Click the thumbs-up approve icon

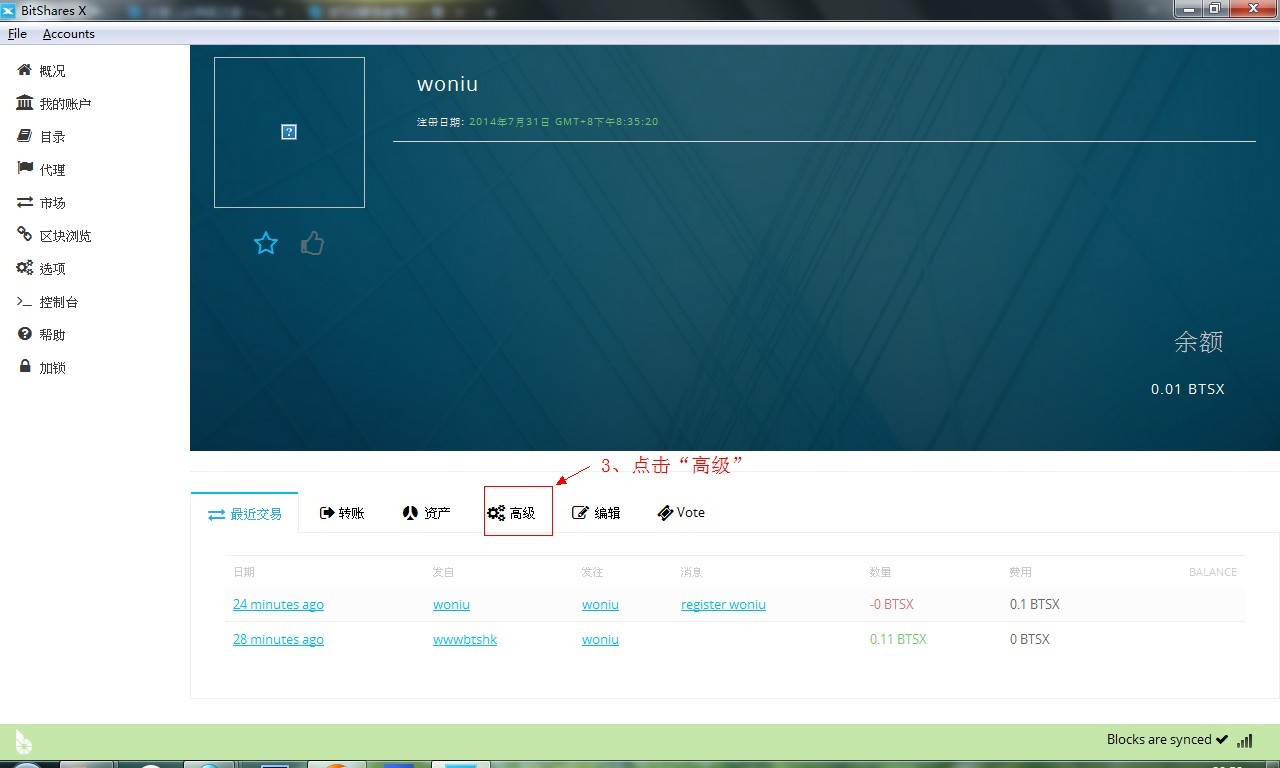[312, 243]
